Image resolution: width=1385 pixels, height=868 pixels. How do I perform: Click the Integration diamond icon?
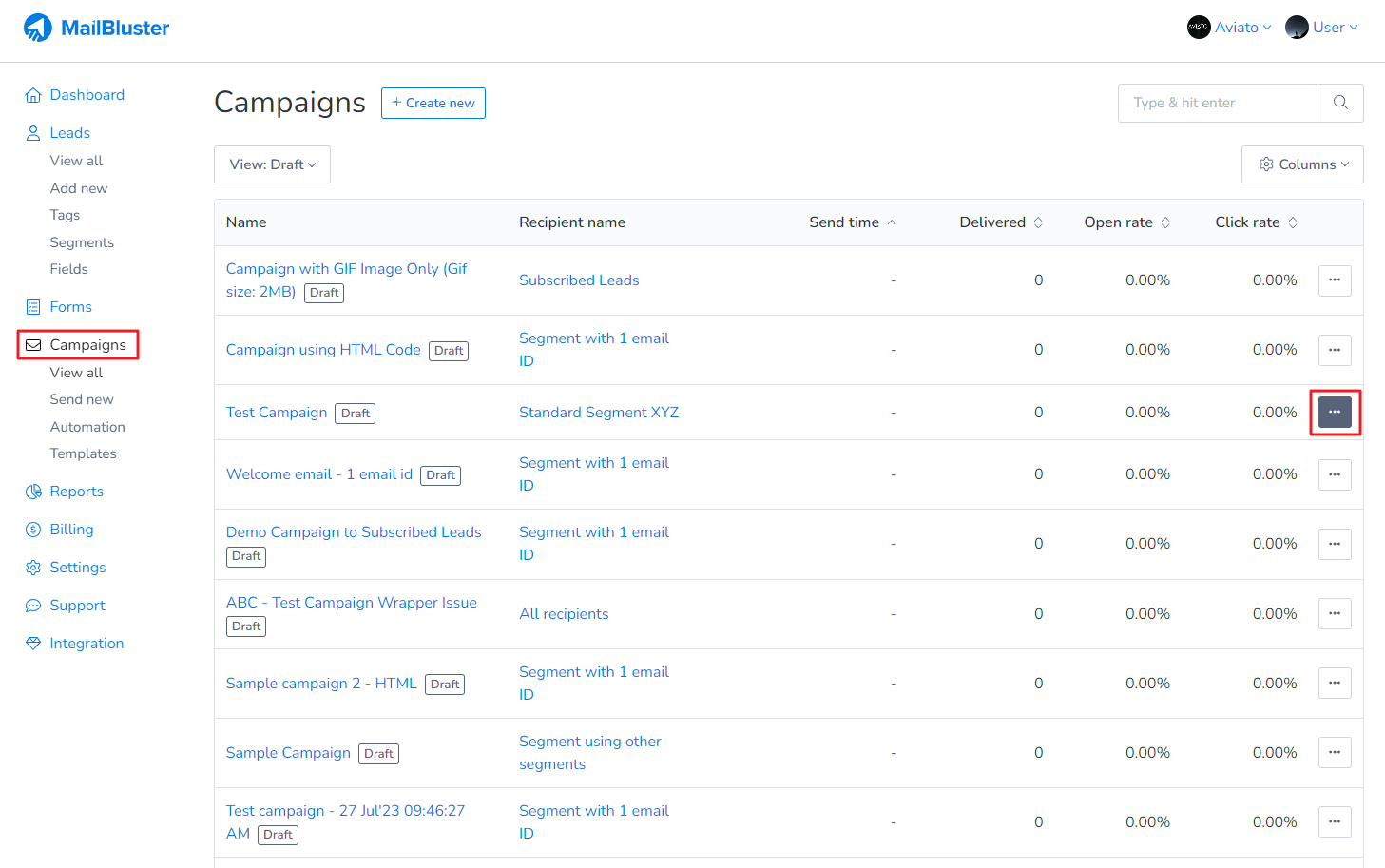[33, 644]
